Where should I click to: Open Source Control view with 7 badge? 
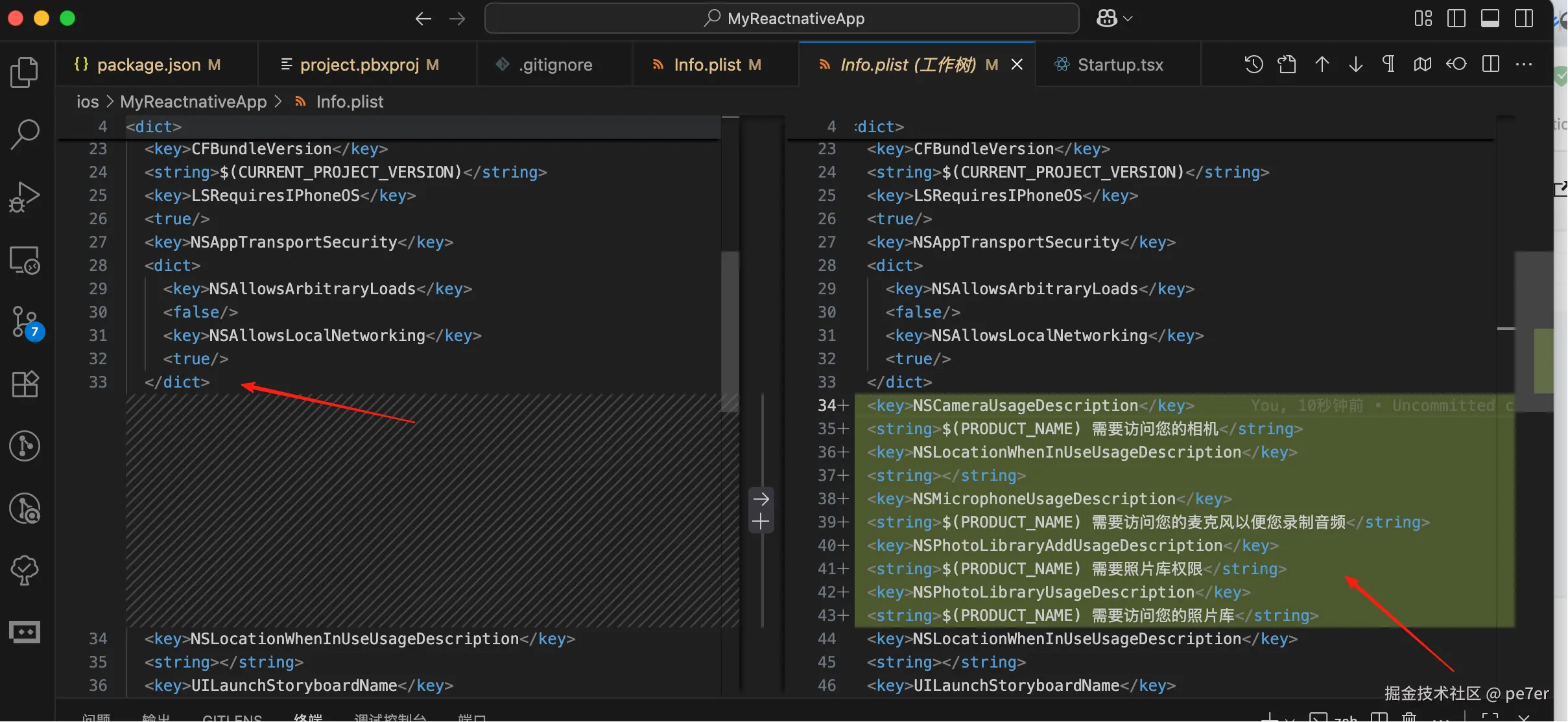coord(26,323)
